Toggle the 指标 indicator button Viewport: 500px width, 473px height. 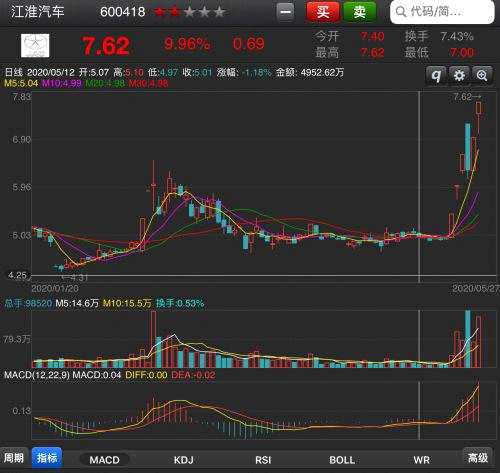[x=47, y=457]
